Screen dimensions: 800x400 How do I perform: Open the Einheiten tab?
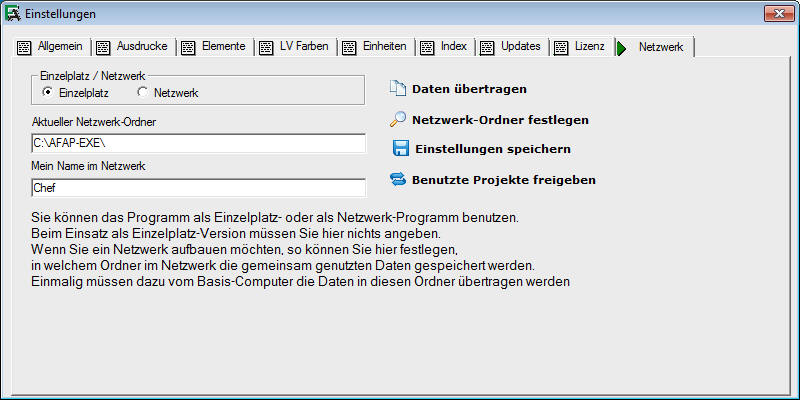[375, 47]
